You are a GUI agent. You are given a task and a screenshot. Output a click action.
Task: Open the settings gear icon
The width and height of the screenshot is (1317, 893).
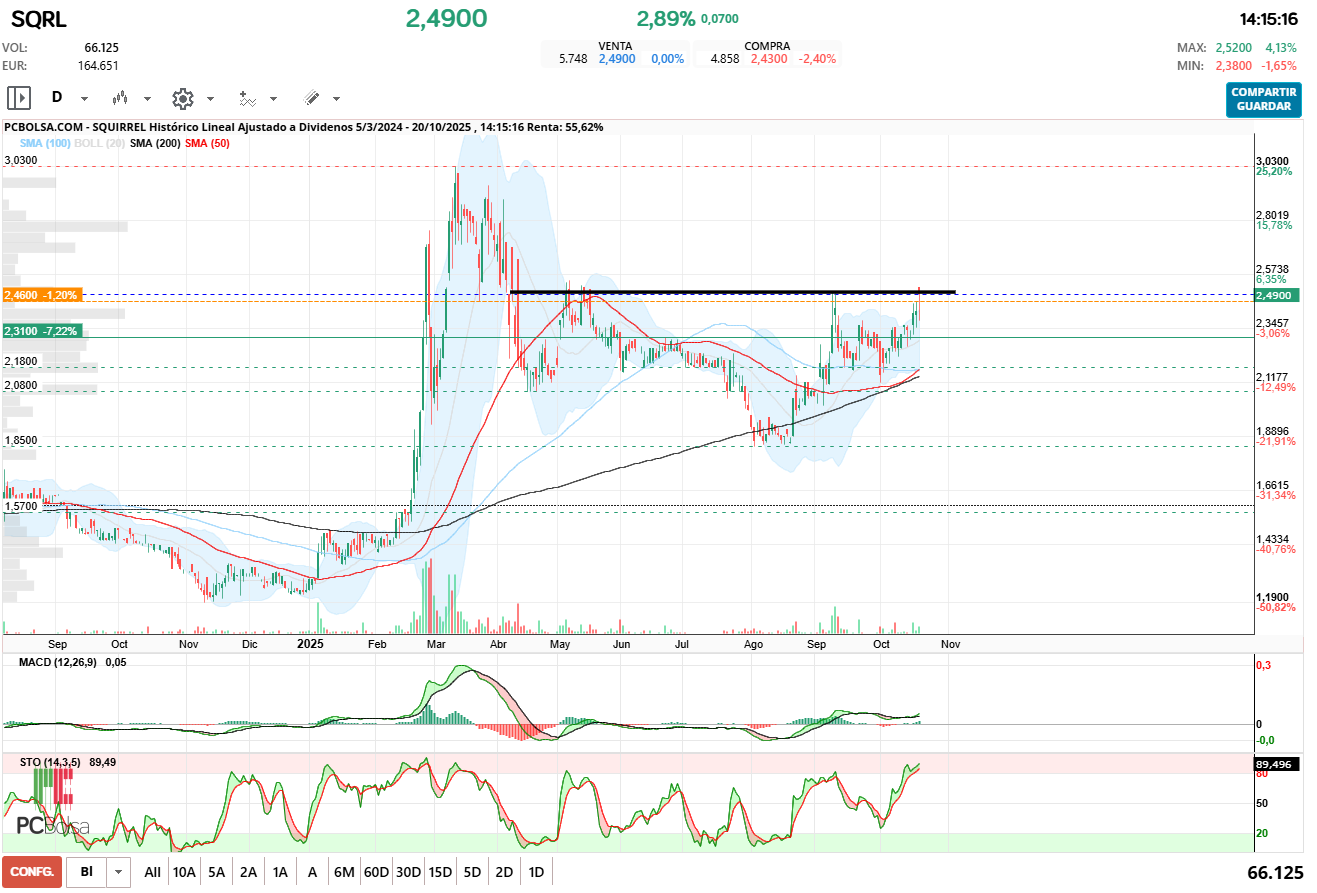(182, 98)
